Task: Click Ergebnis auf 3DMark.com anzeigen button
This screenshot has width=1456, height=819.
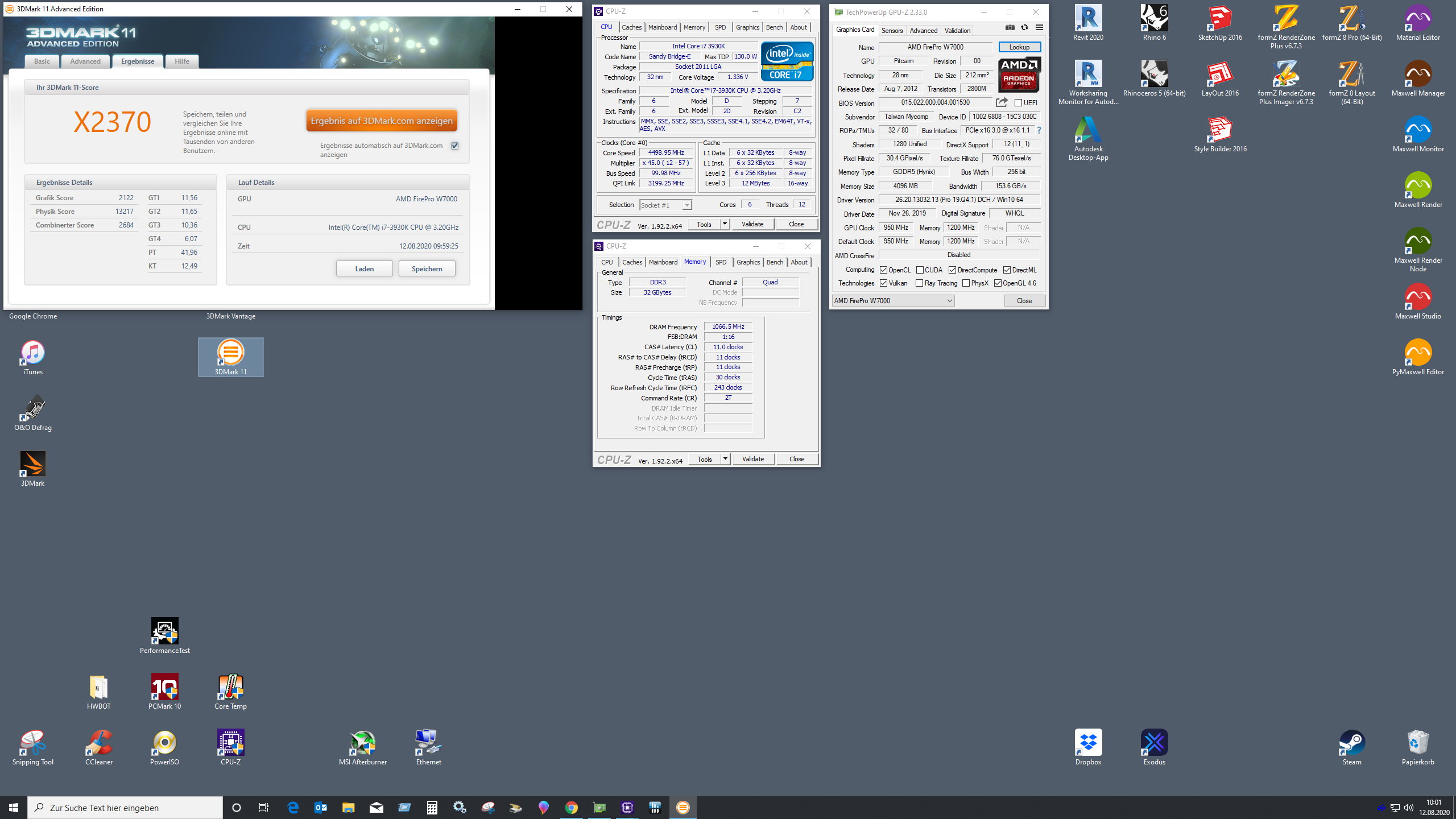Action: click(382, 121)
